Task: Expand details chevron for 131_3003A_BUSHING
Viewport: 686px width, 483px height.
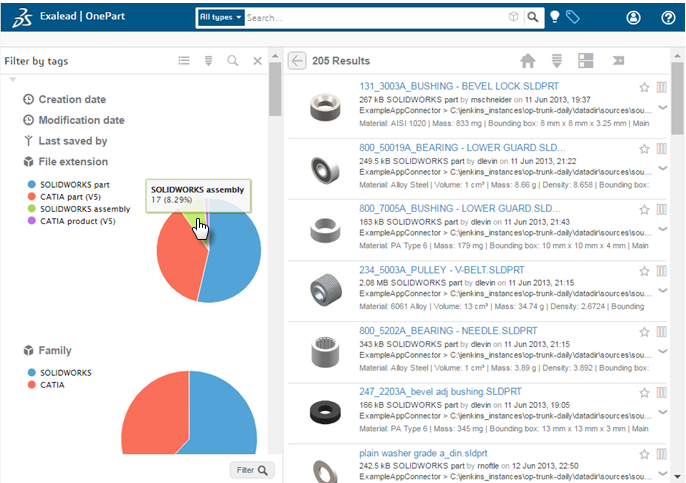Action: [662, 107]
